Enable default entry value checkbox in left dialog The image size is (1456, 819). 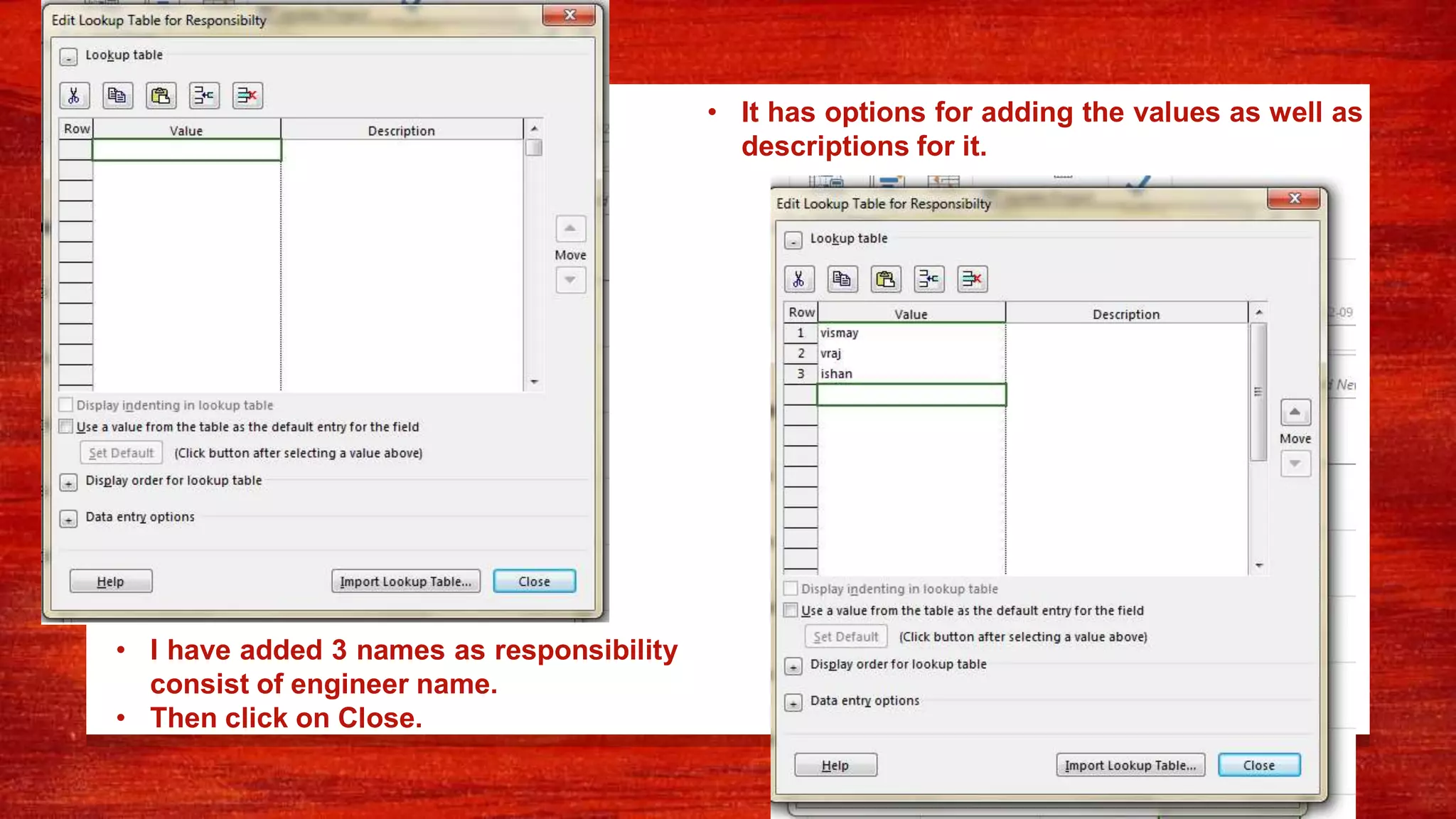66,427
